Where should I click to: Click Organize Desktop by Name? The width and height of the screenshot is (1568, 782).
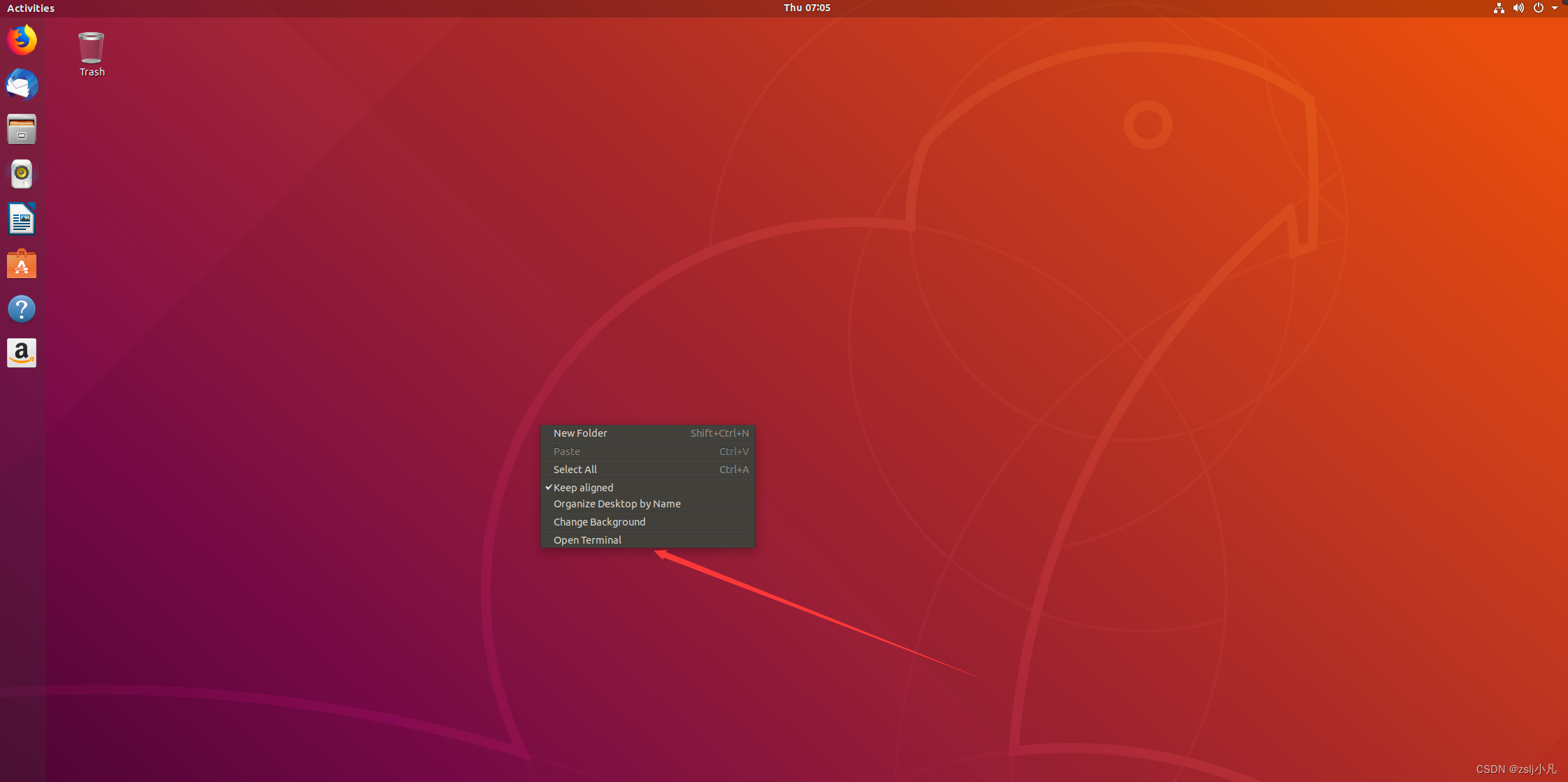tap(617, 504)
